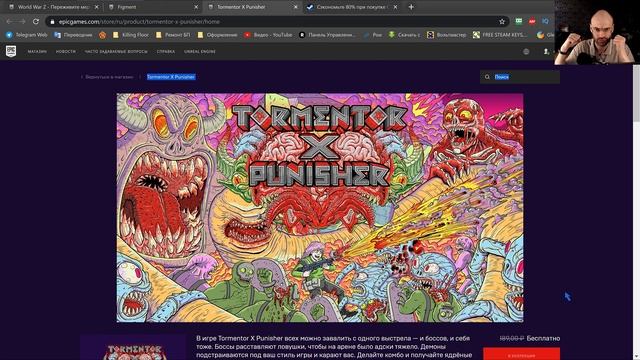
Task: Close the World War Z tab
Action: pos(96,7)
